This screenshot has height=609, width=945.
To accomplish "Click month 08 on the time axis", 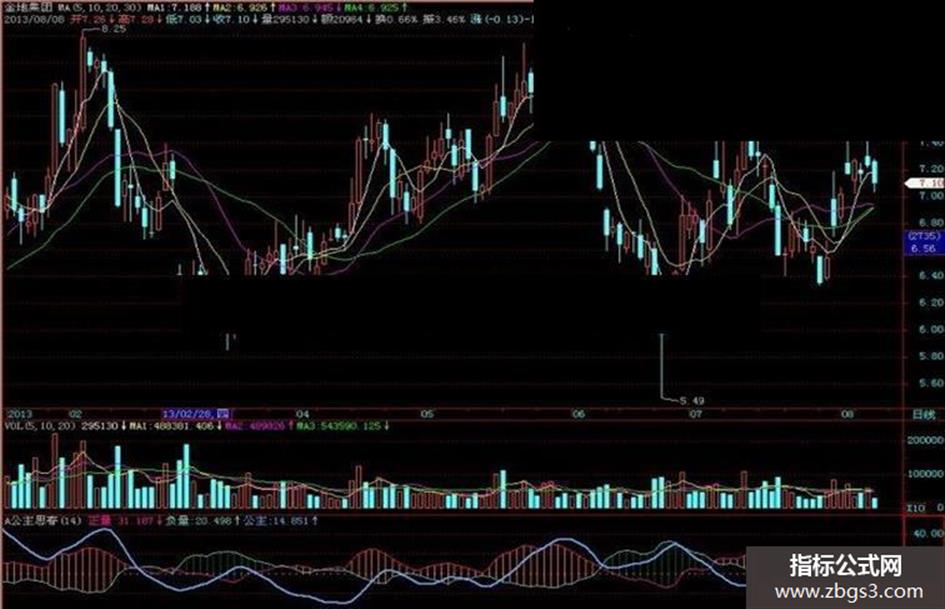I will click(847, 414).
